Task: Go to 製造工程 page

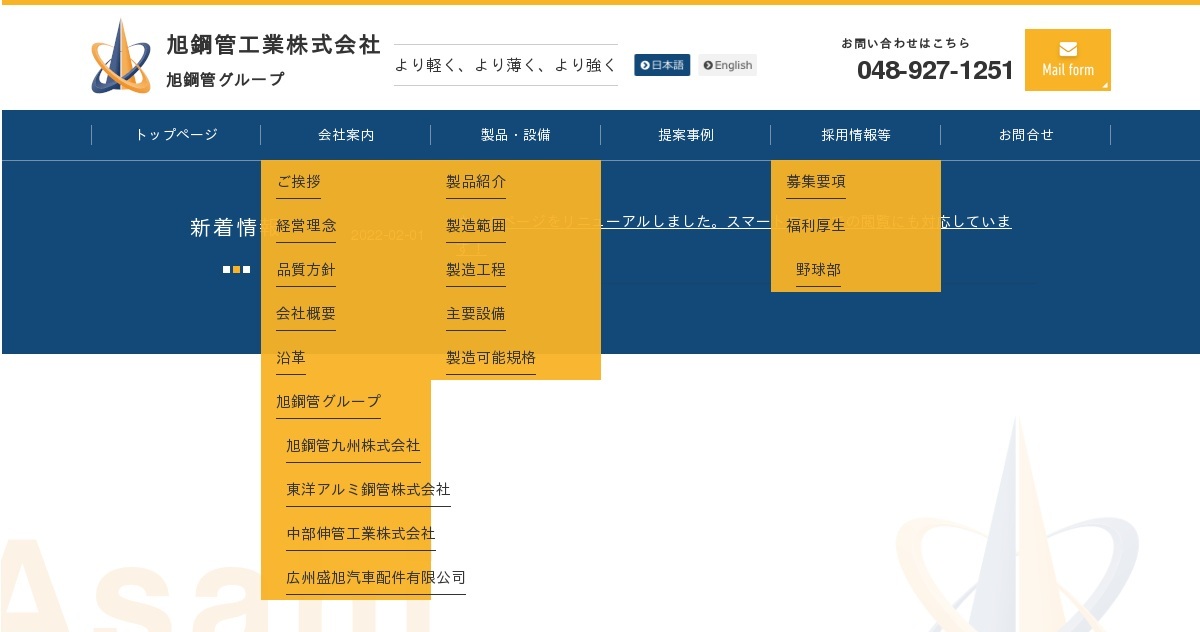Action: click(476, 270)
